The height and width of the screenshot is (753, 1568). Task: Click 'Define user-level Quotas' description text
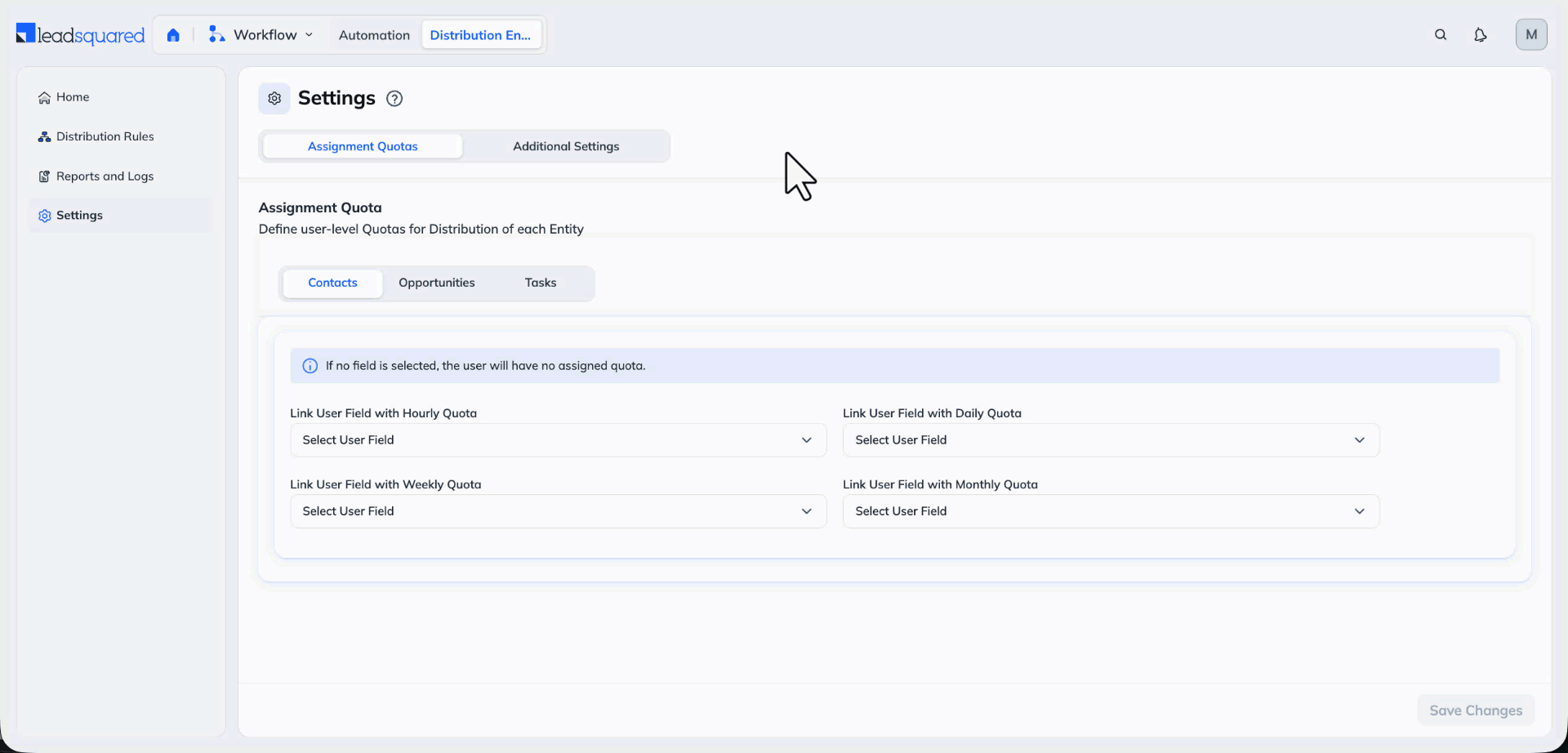click(421, 229)
